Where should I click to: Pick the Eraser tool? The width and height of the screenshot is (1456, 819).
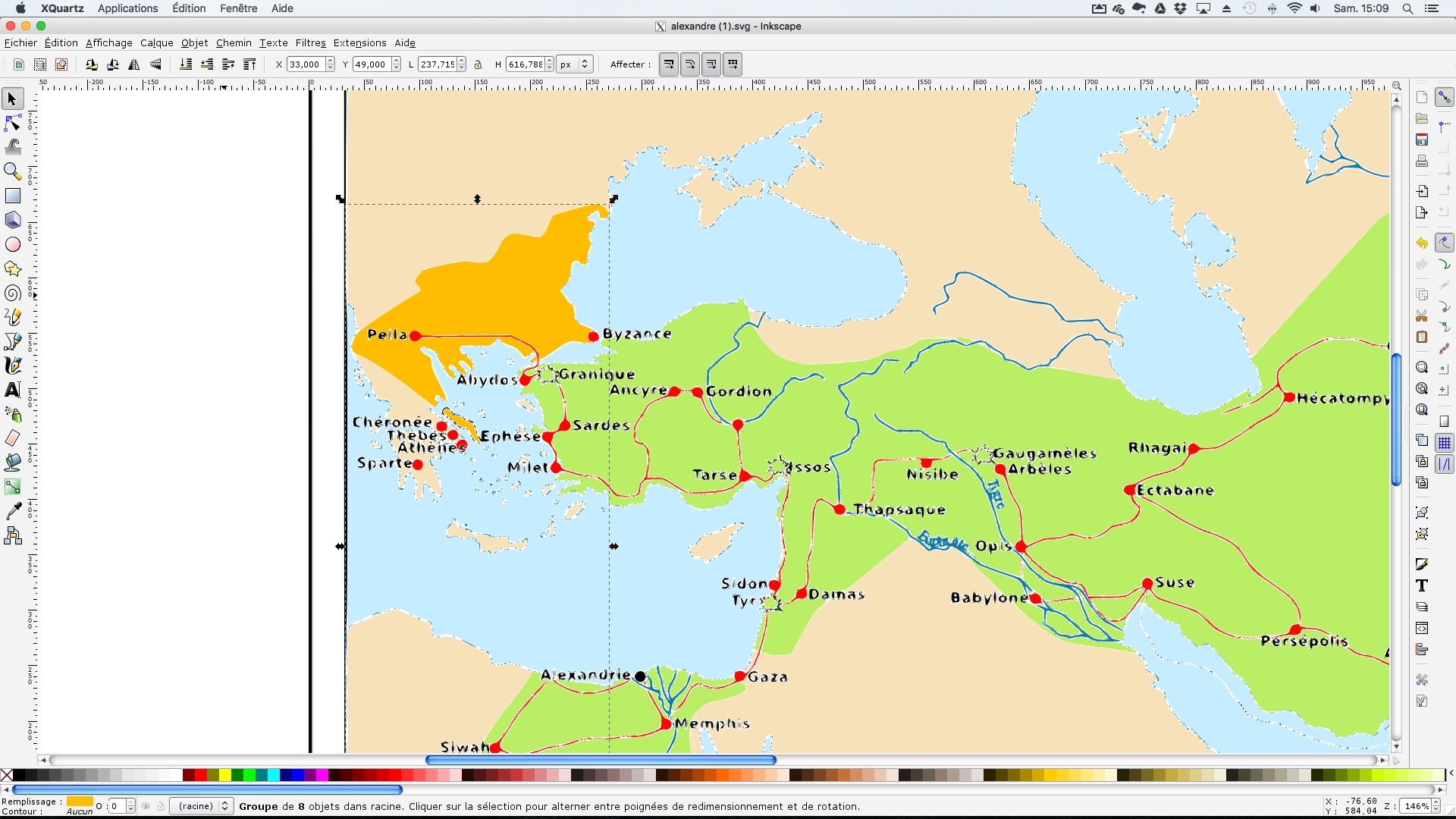pos(13,438)
